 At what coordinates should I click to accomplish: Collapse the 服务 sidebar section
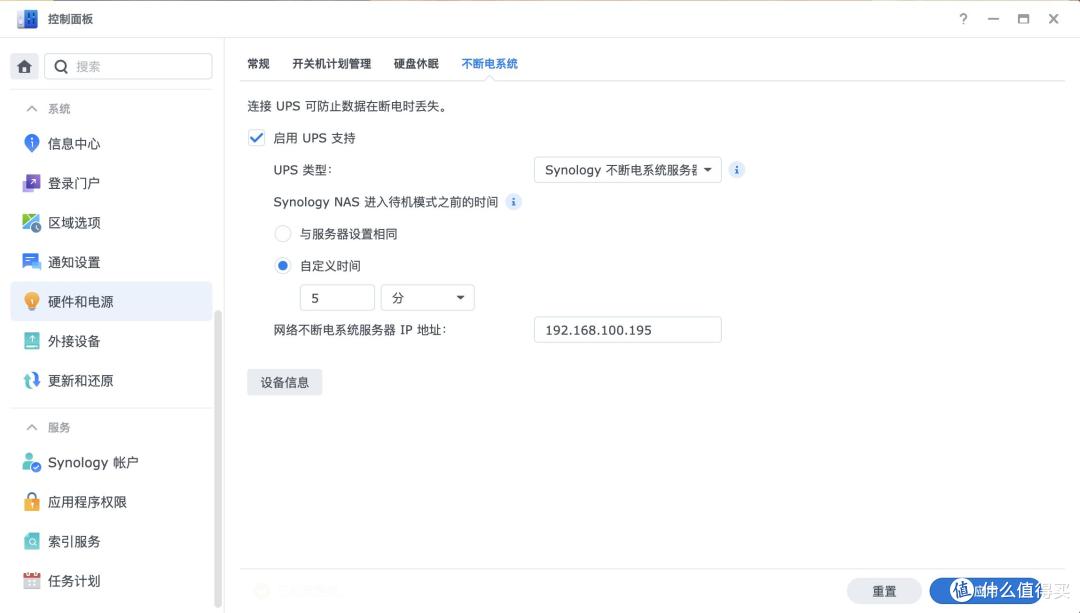click(x=32, y=427)
